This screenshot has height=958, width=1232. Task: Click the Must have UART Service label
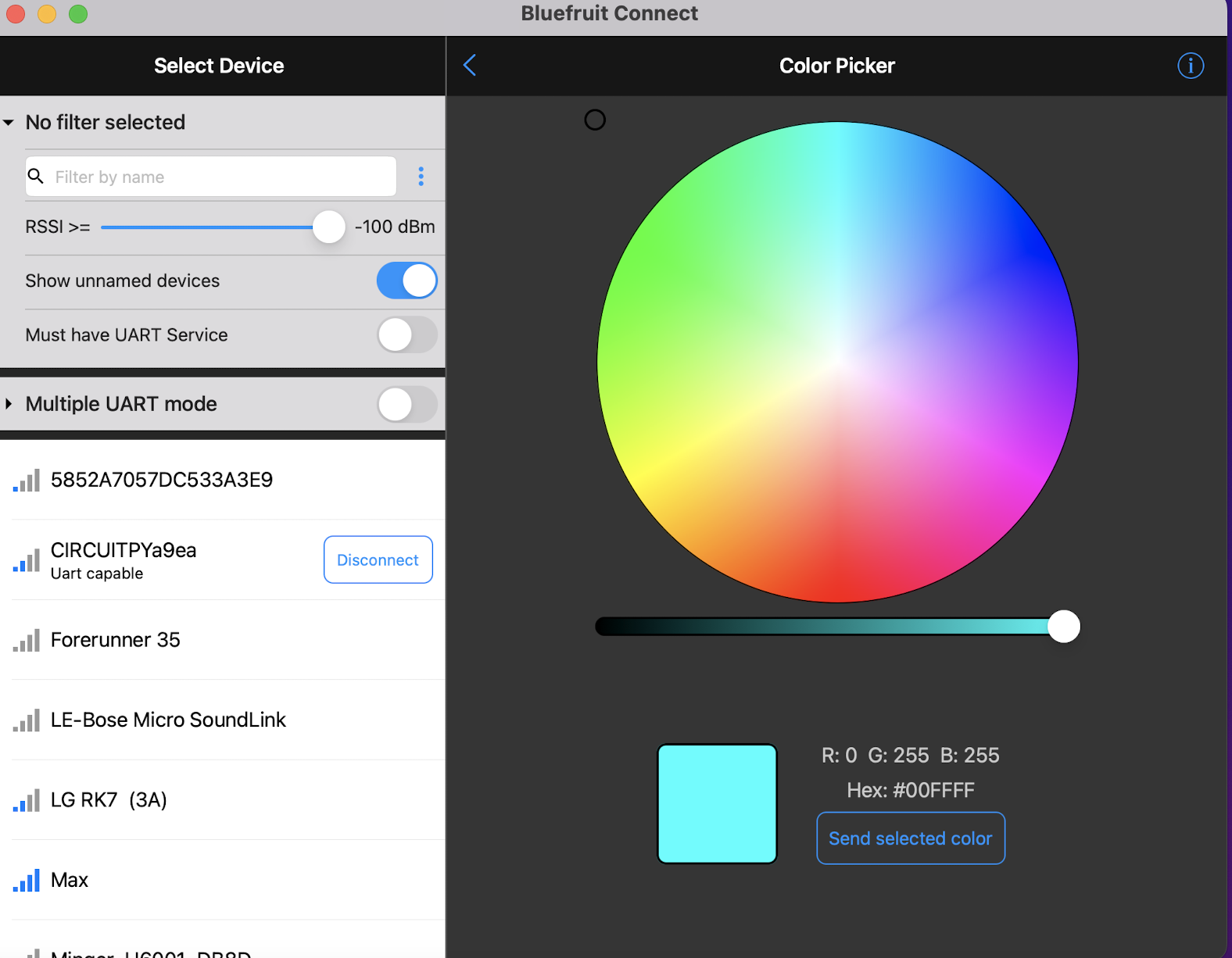[127, 334]
